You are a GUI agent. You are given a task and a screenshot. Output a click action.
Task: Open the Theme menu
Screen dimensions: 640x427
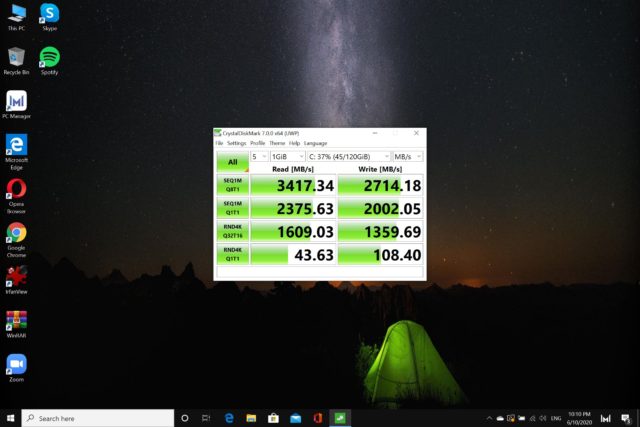point(277,143)
